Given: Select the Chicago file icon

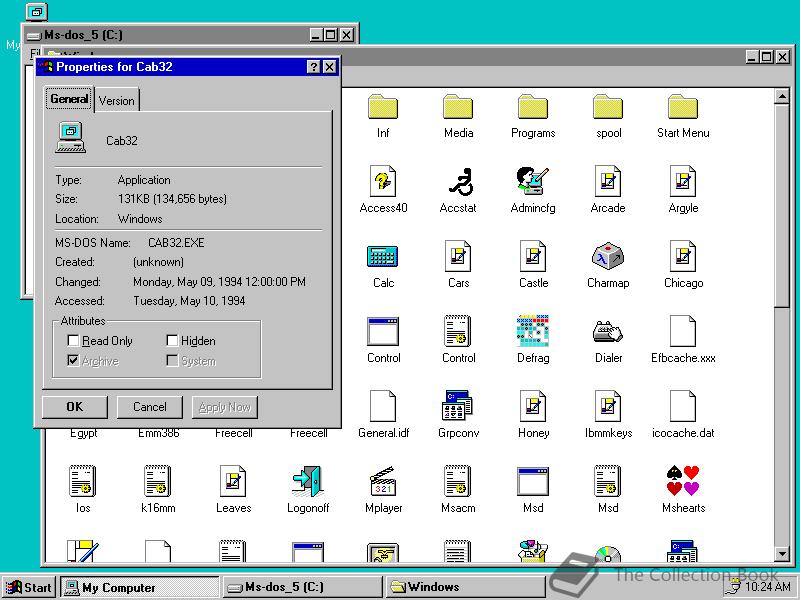Looking at the screenshot, I should tap(683, 257).
